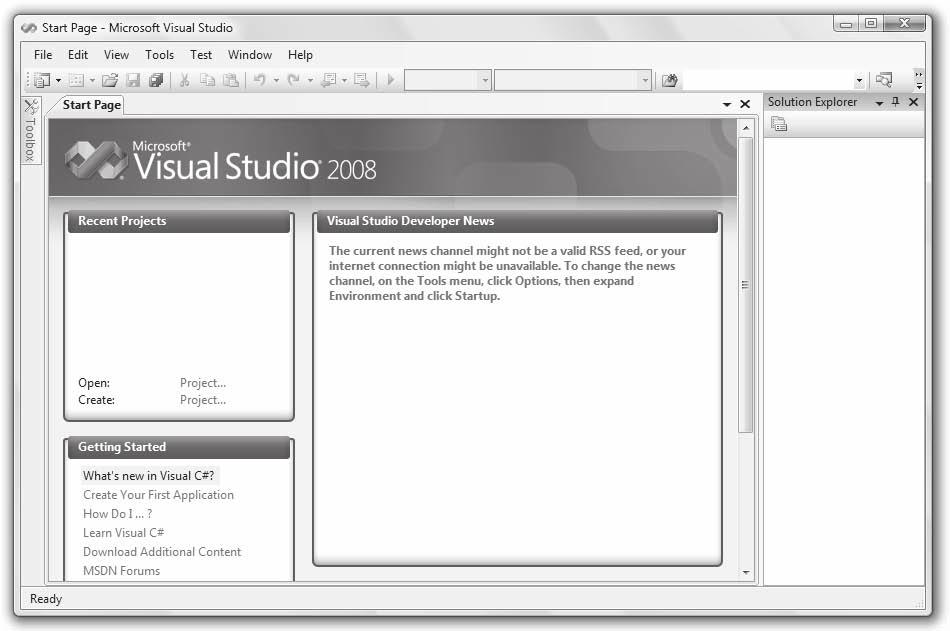
Task: Open the MSDN Forums link
Action: (x=121, y=571)
